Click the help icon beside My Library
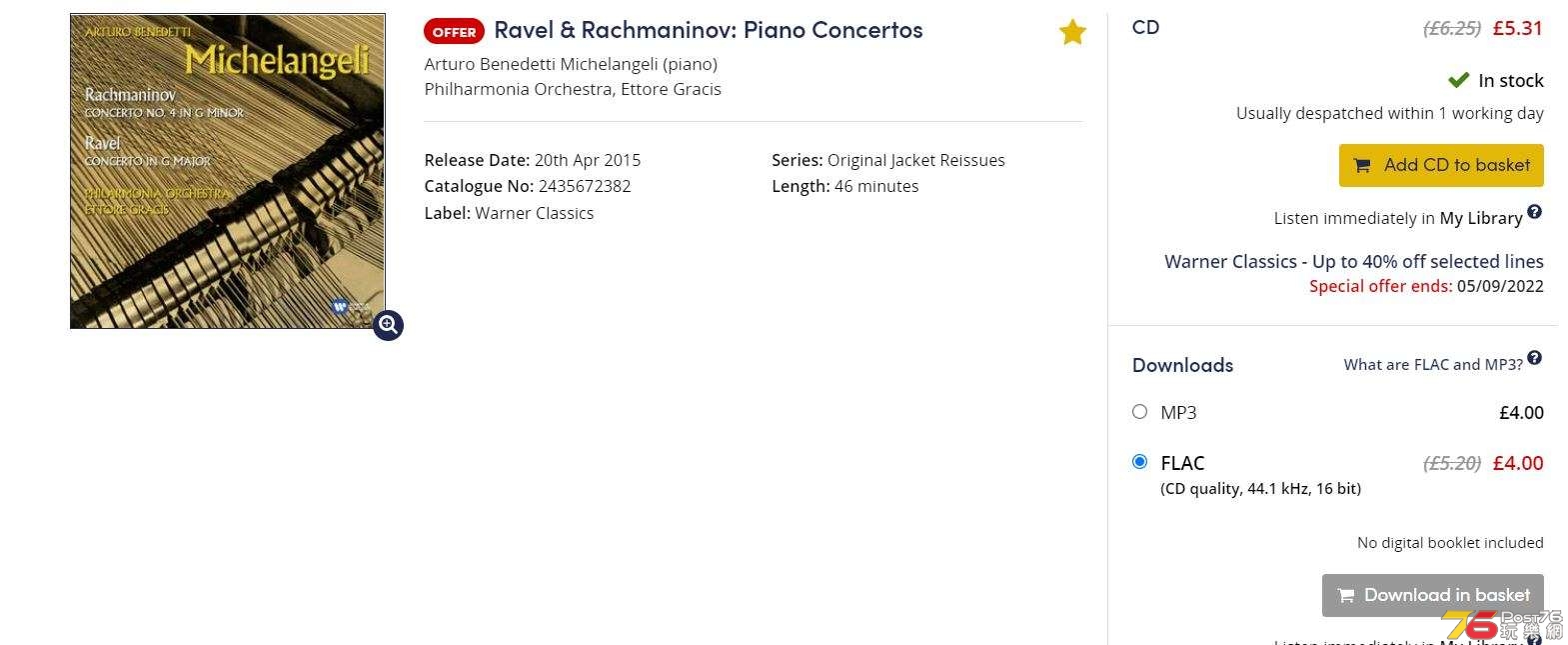The width and height of the screenshot is (1568, 645). [x=1534, y=212]
